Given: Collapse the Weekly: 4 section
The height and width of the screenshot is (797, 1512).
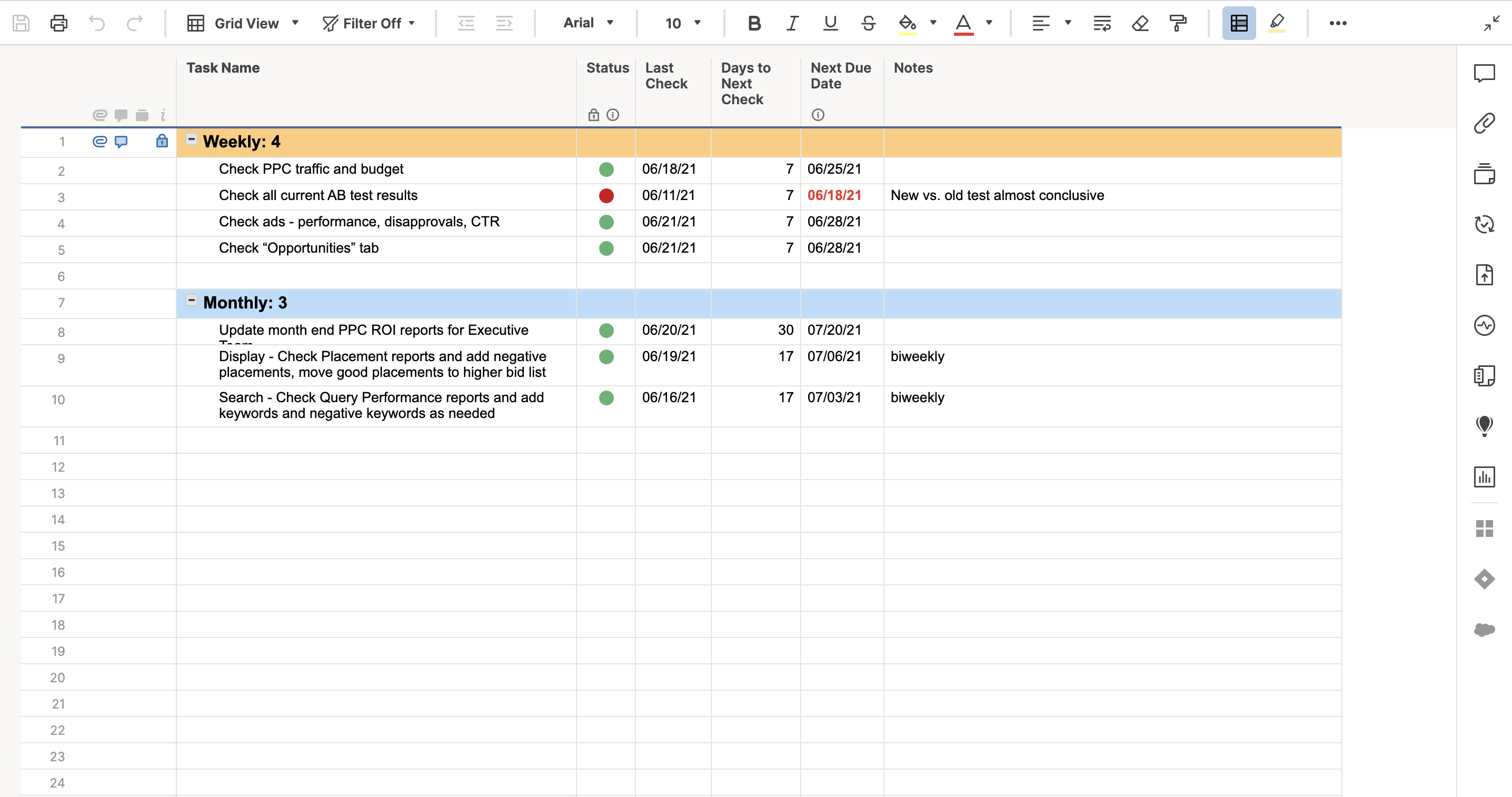Looking at the screenshot, I should [x=191, y=139].
